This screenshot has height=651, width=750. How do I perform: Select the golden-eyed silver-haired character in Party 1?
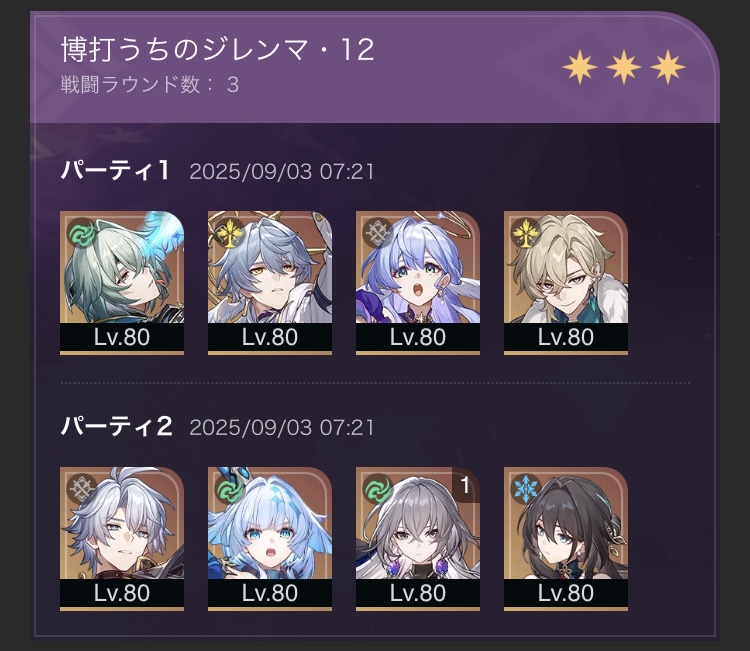(x=270, y=283)
